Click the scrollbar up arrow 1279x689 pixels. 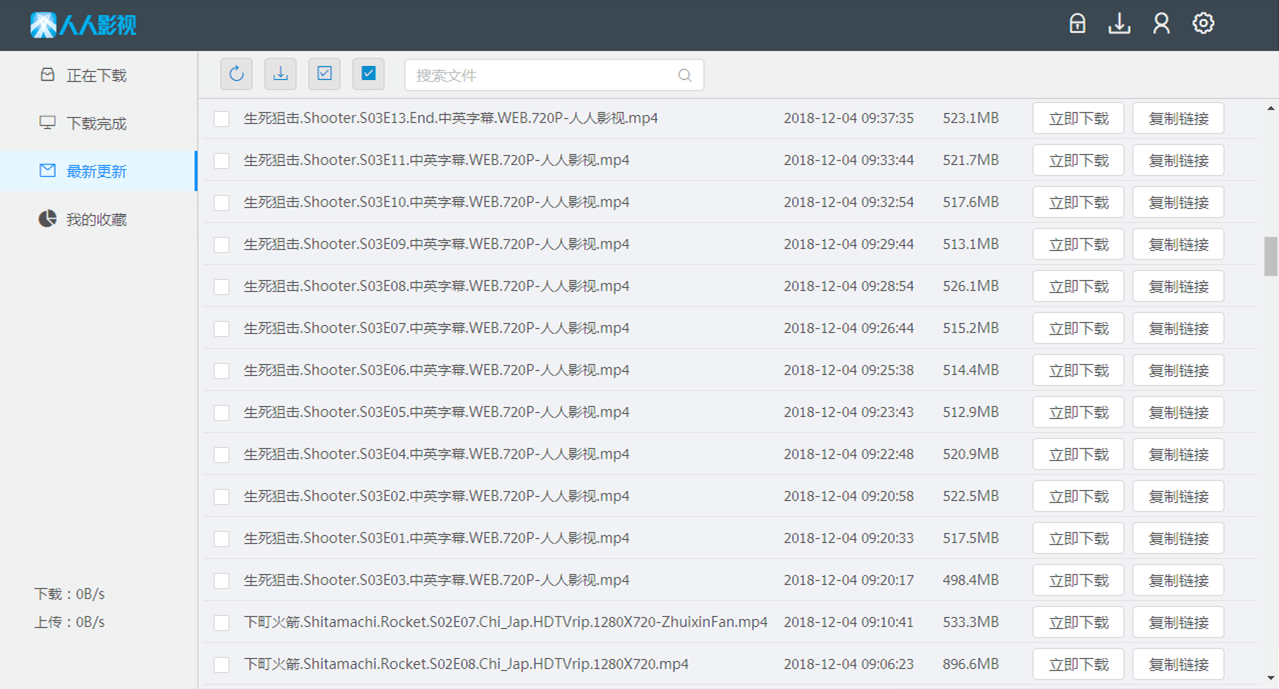[1271, 108]
